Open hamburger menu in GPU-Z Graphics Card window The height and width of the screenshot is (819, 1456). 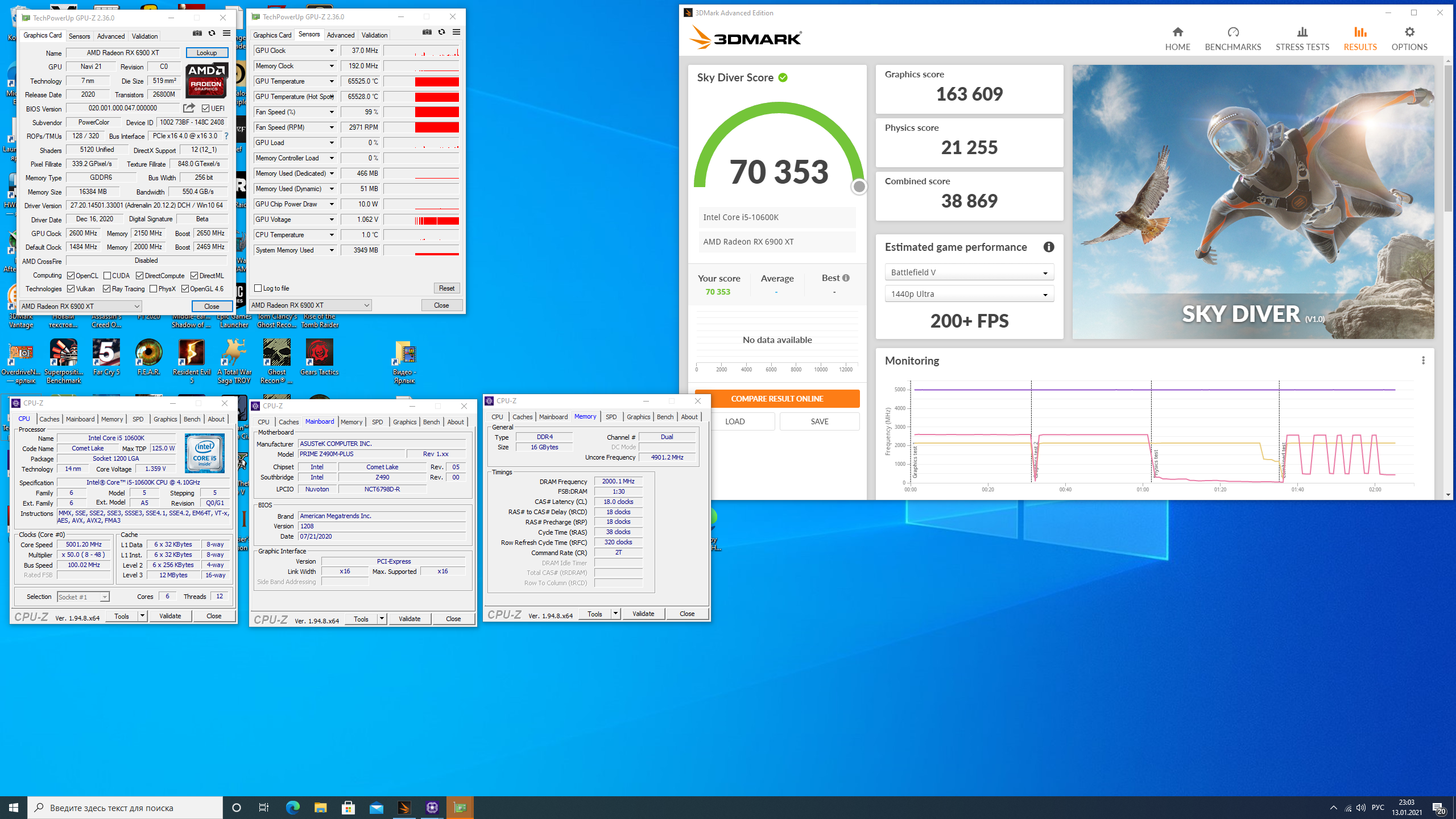[x=226, y=34]
